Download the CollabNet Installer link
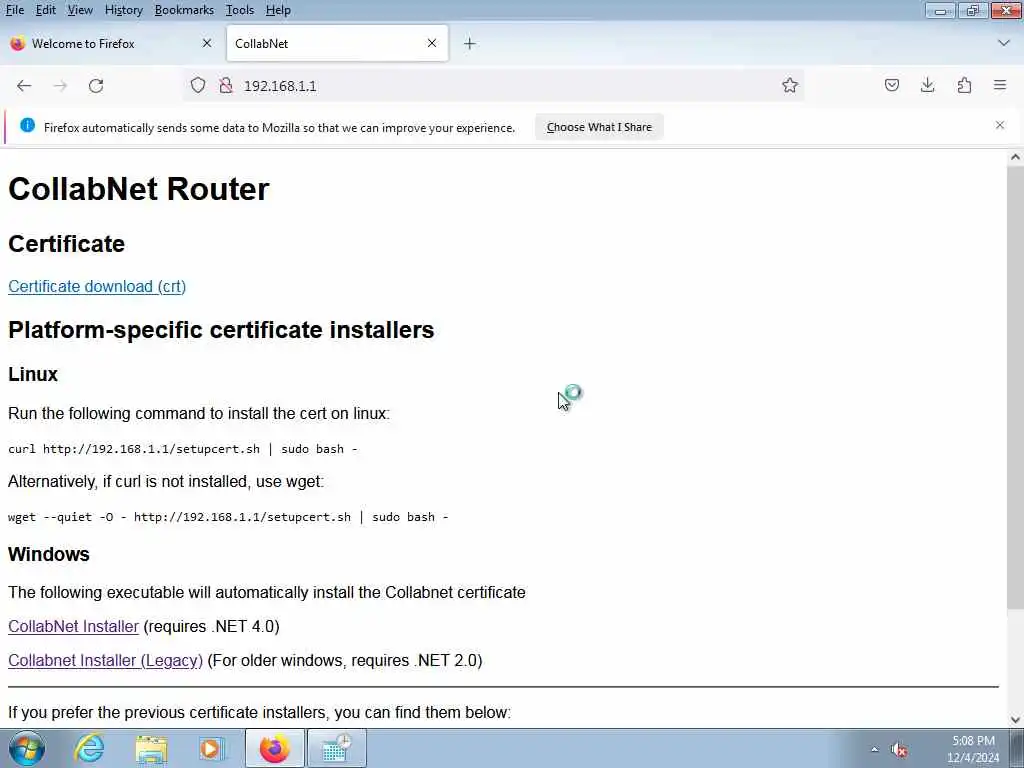Viewport: 1024px width, 768px height. (73, 626)
